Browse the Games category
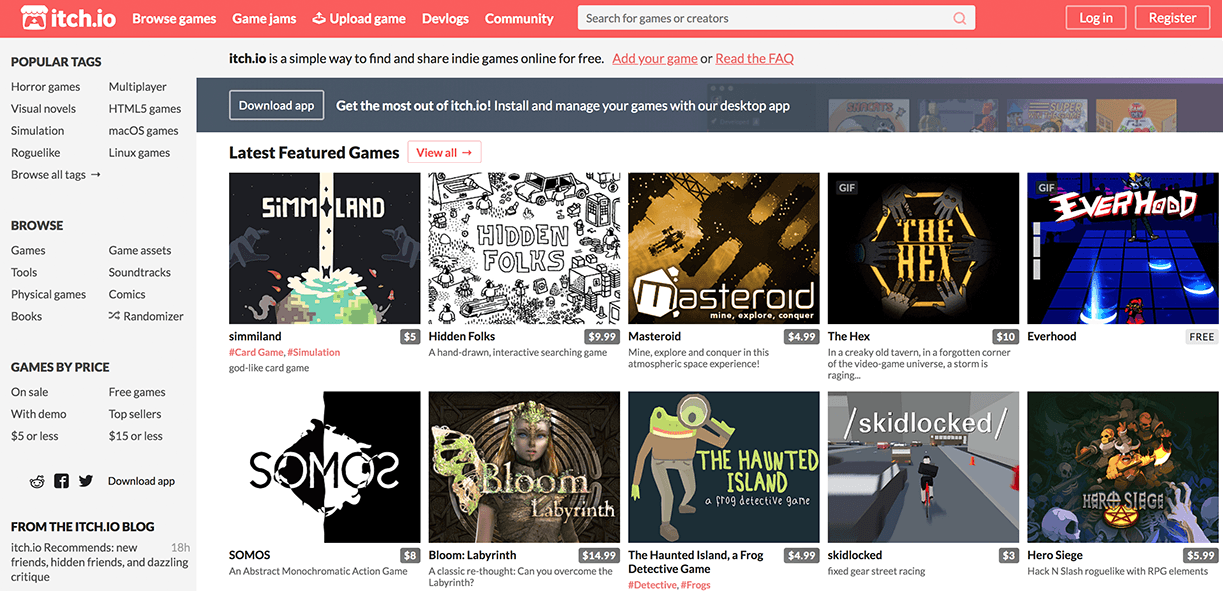This screenshot has height=591, width=1223. 28,251
